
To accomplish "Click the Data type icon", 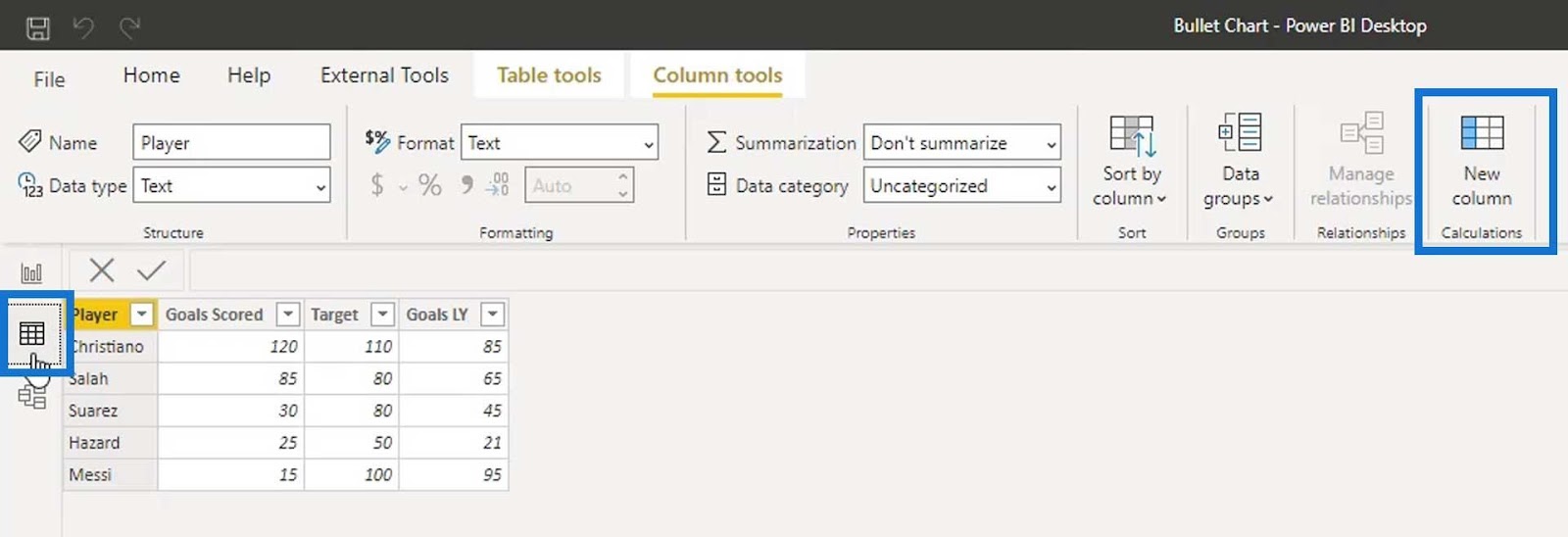I will (30, 185).
